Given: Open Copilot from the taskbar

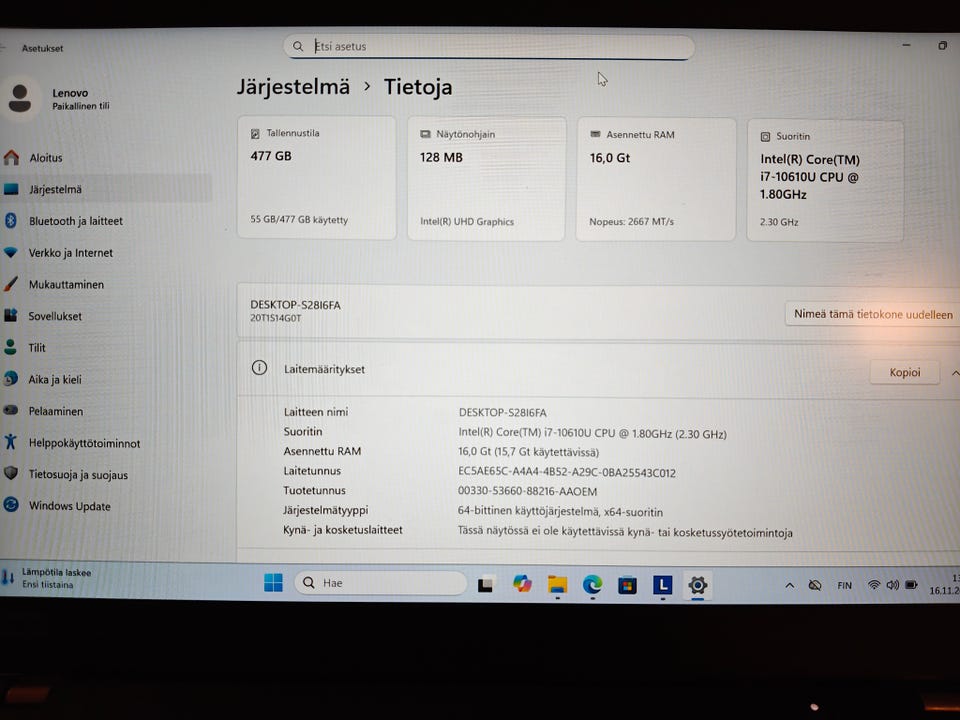Looking at the screenshot, I should pos(522,584).
